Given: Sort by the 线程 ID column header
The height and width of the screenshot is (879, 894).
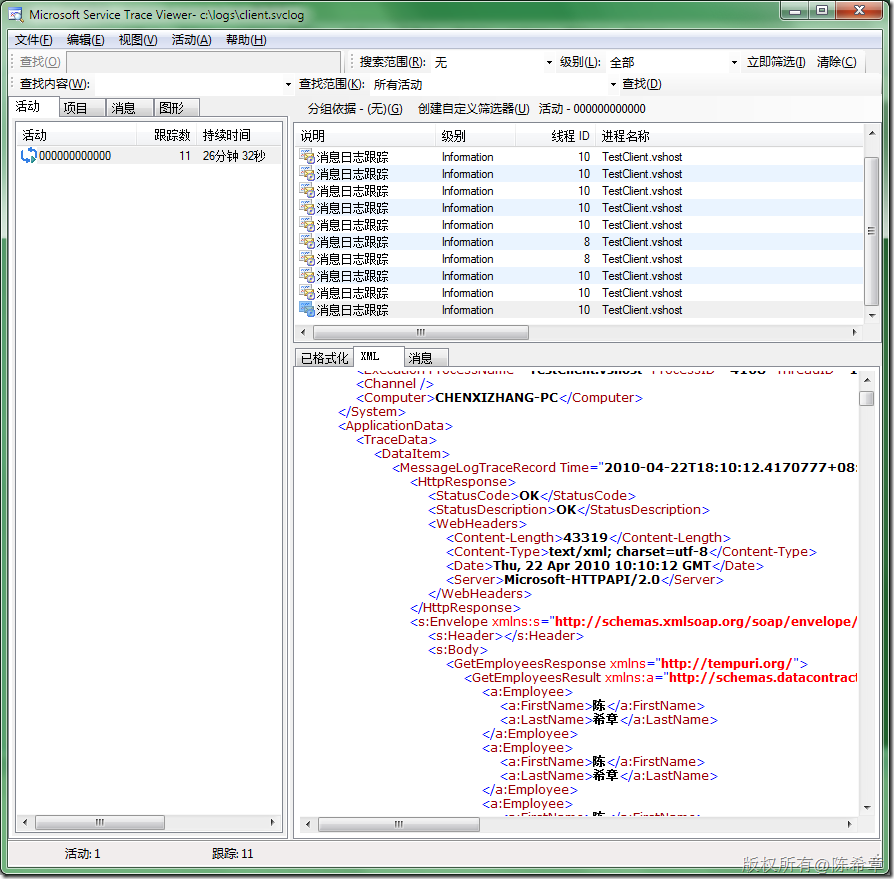Looking at the screenshot, I should click(x=556, y=136).
